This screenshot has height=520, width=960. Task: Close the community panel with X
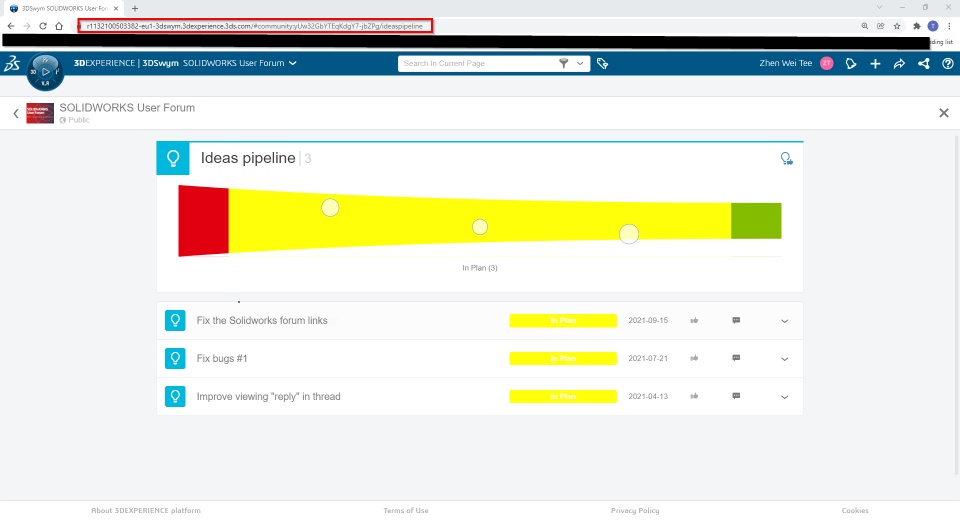pos(943,113)
